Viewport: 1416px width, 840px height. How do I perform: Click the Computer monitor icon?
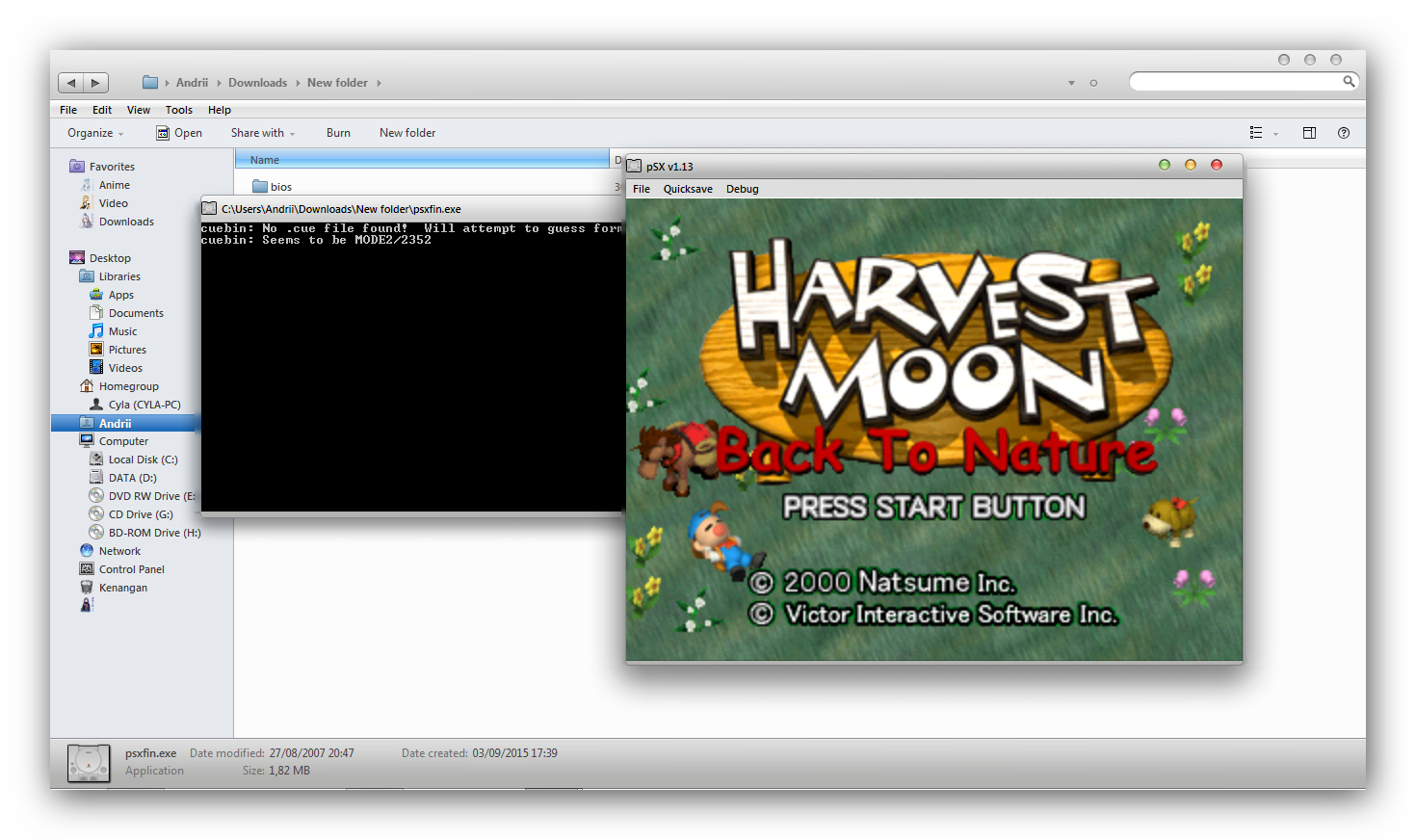[87, 441]
